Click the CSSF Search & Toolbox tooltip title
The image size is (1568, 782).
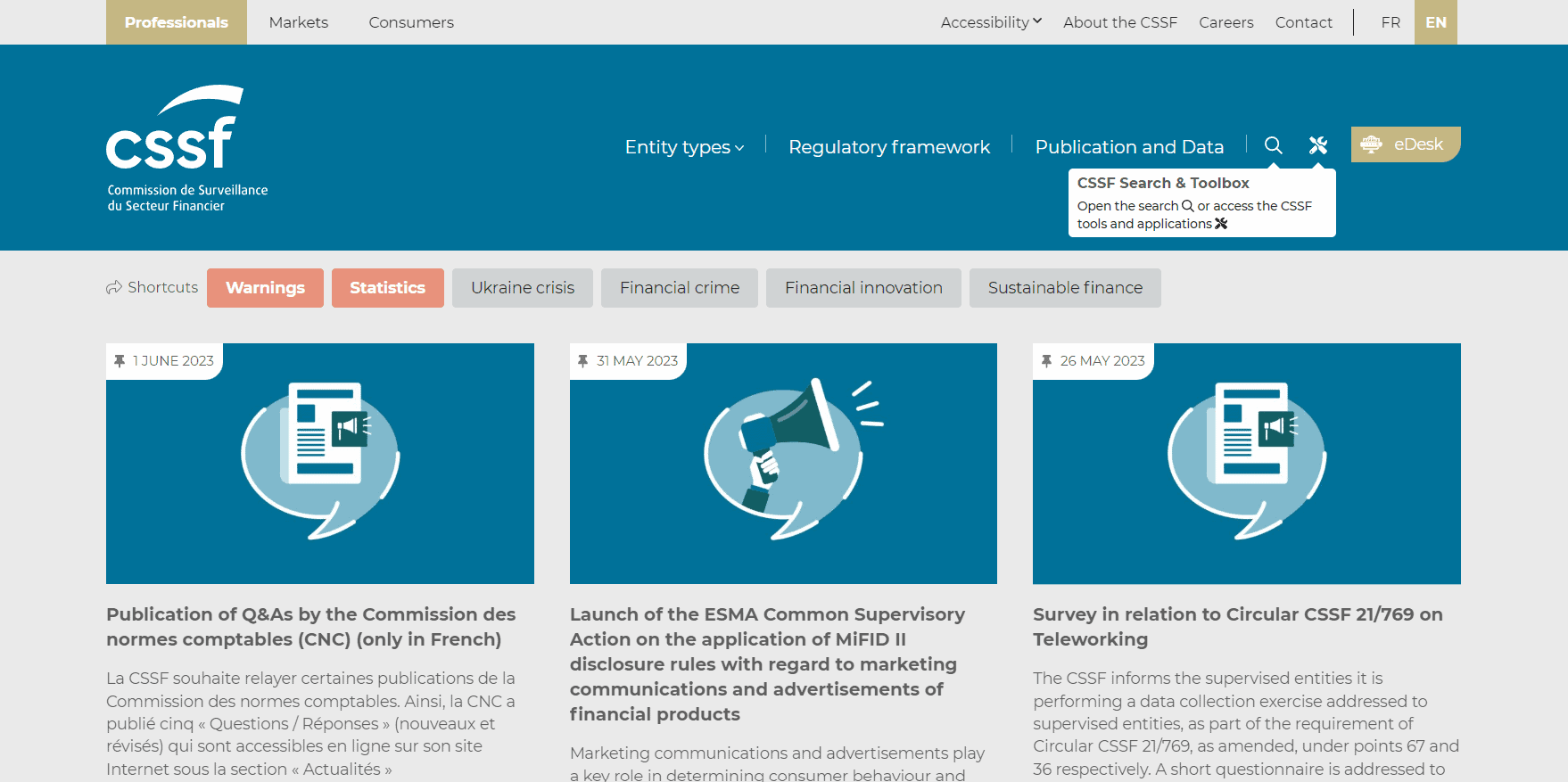(1163, 183)
